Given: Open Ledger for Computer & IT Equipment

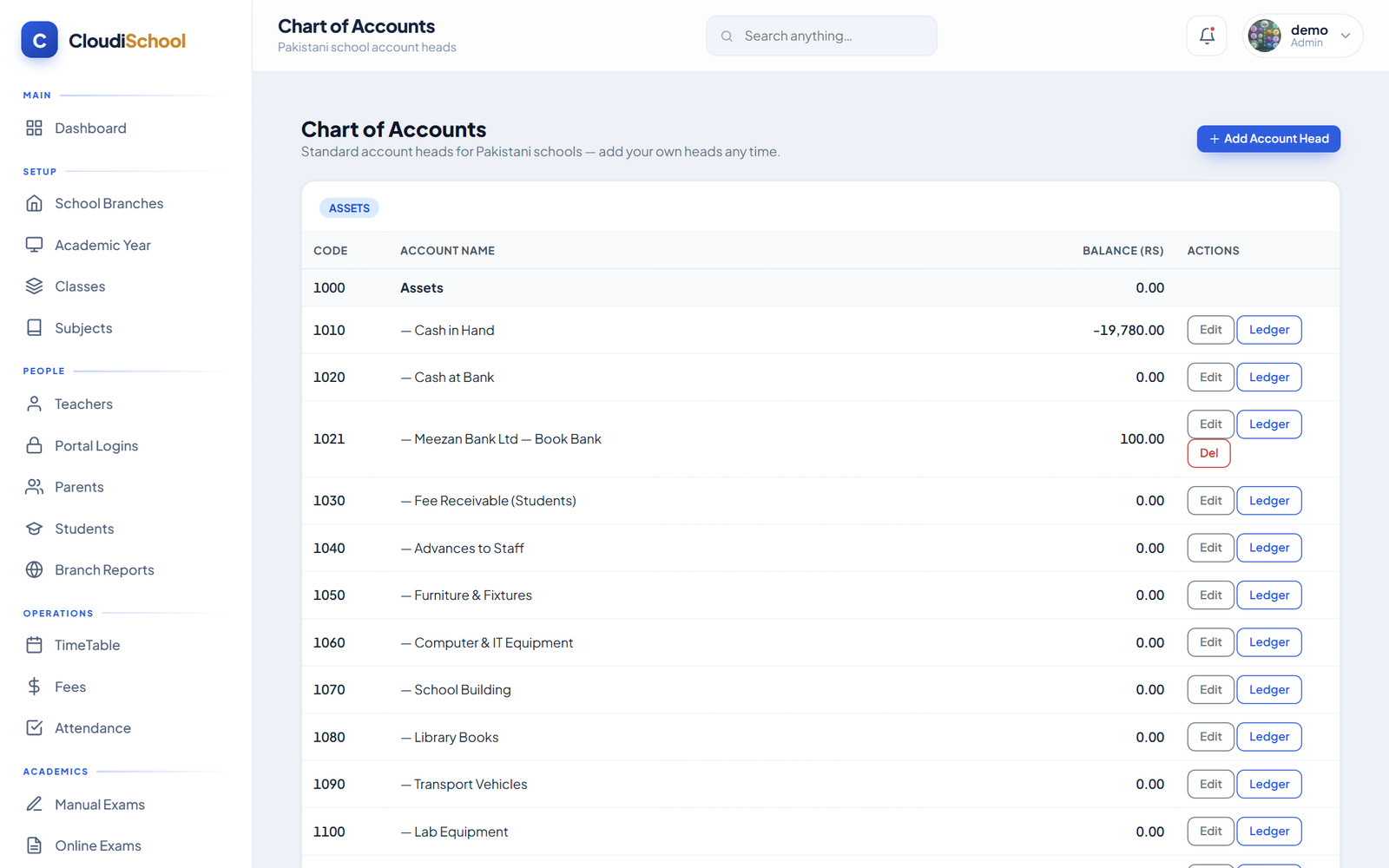Looking at the screenshot, I should pos(1269,642).
